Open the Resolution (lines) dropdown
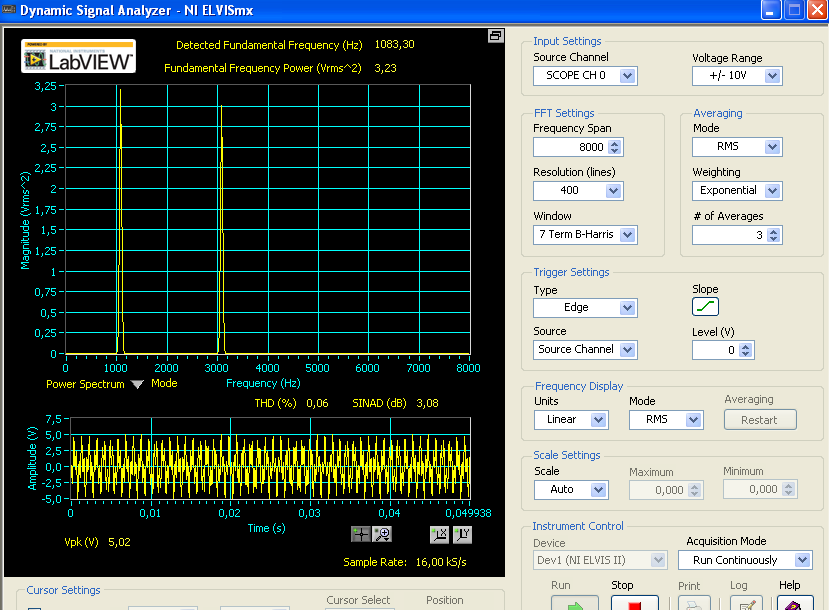 [x=613, y=191]
